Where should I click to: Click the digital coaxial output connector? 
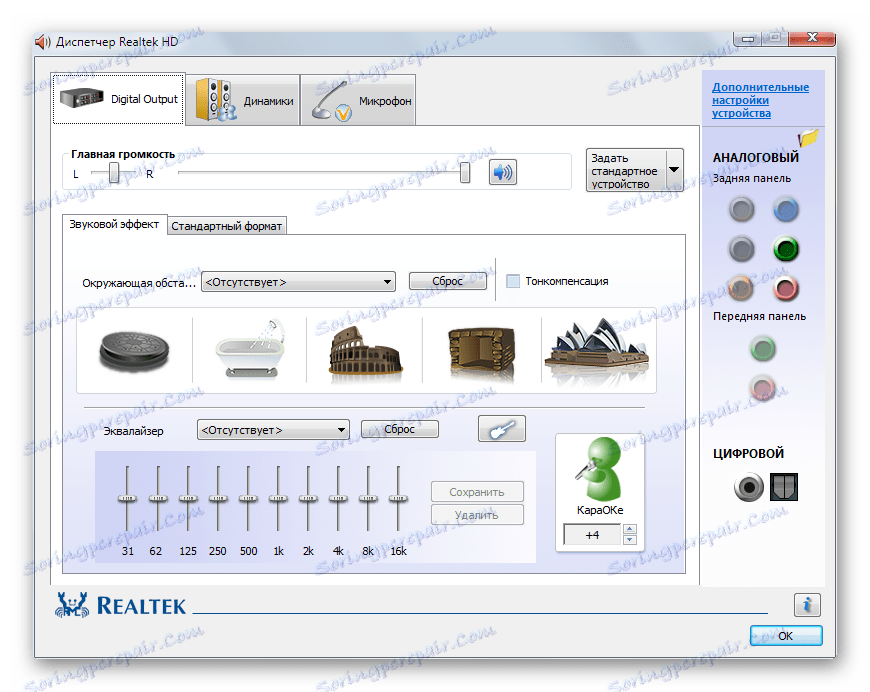748,487
